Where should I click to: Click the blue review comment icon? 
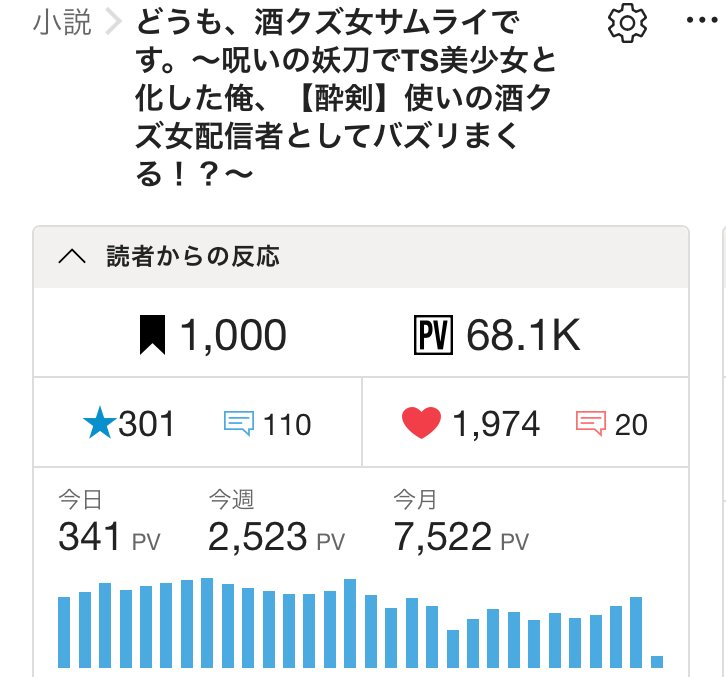[x=238, y=425]
